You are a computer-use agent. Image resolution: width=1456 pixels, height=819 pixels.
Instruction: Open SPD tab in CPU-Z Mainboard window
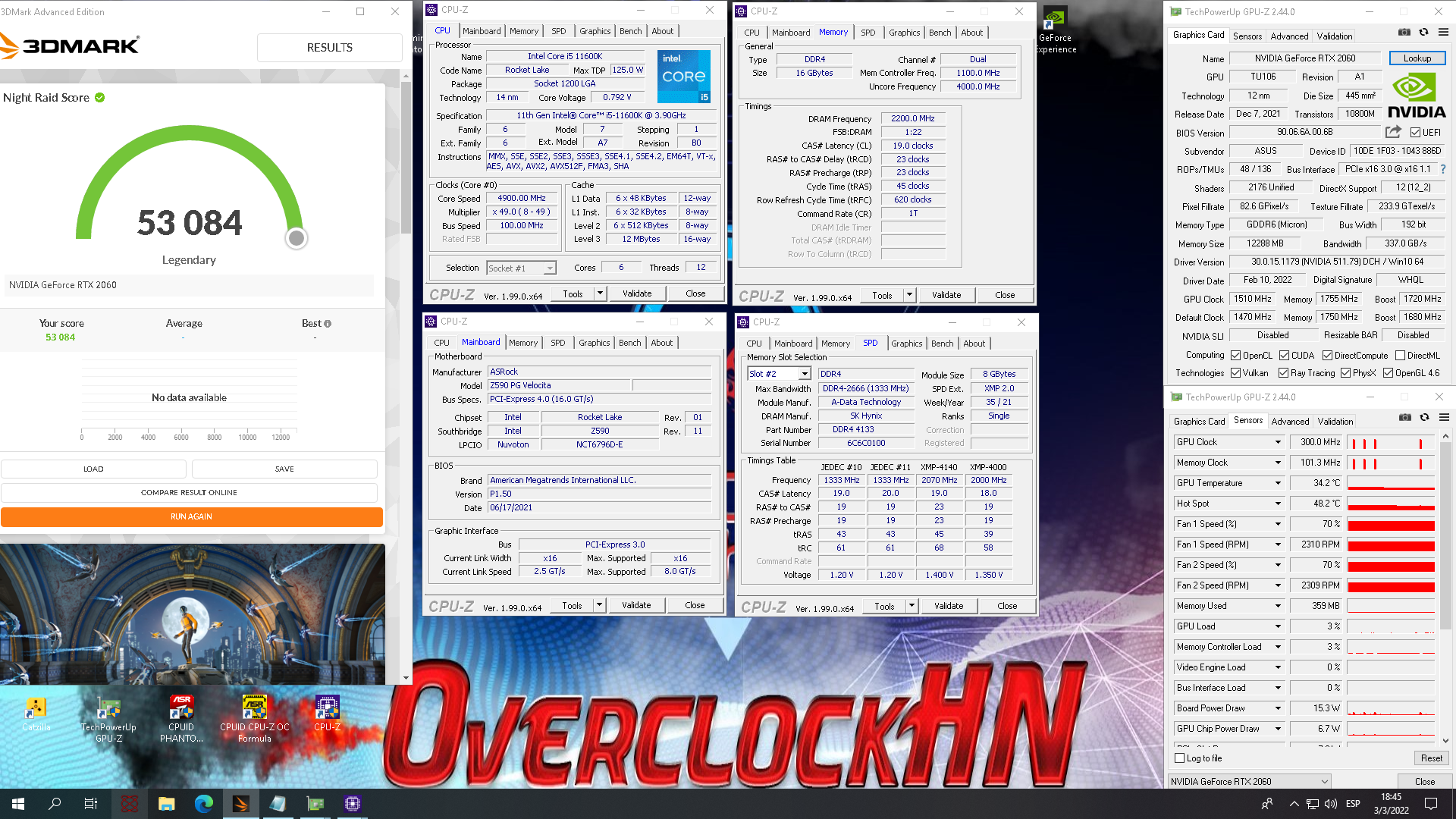(558, 343)
